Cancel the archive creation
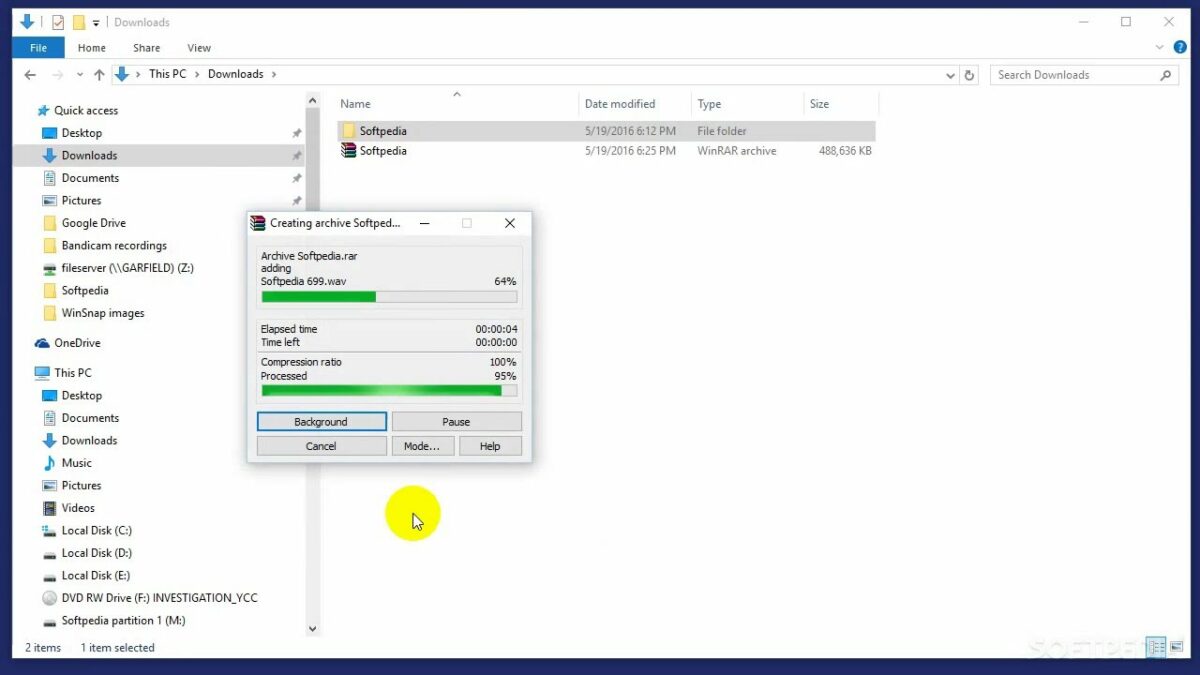Image resolution: width=1200 pixels, height=675 pixels. coord(321,446)
